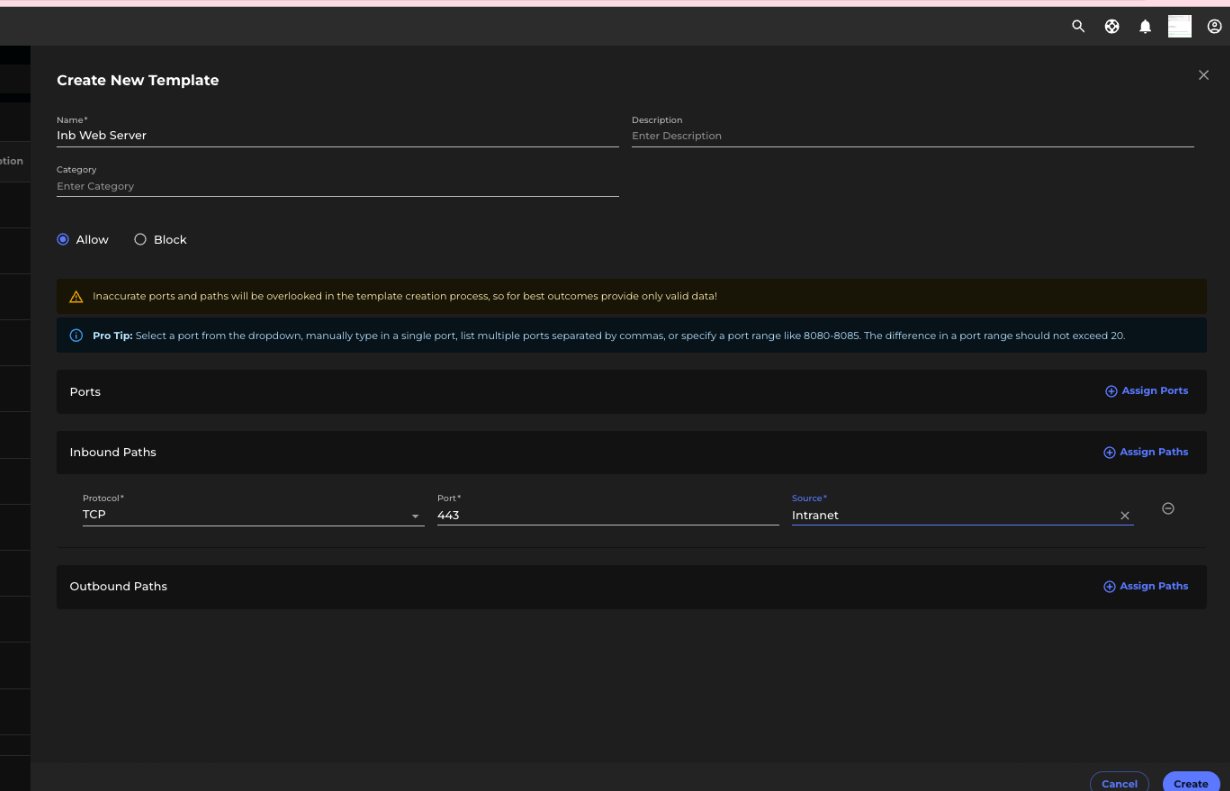Click the blue Pro Tip info icon
The height and width of the screenshot is (791, 1230).
pos(76,336)
